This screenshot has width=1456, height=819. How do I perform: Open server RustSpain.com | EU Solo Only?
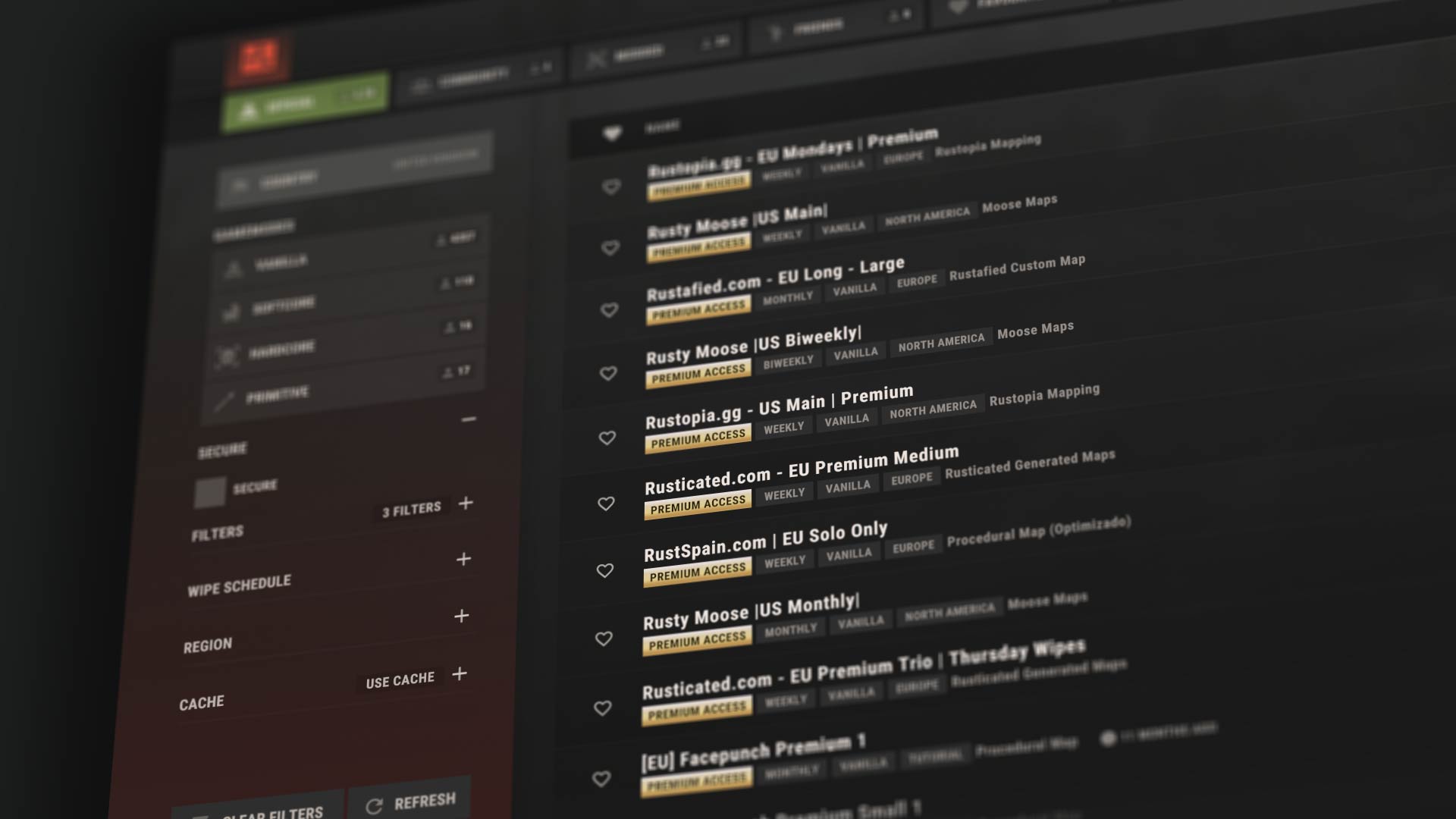765,541
